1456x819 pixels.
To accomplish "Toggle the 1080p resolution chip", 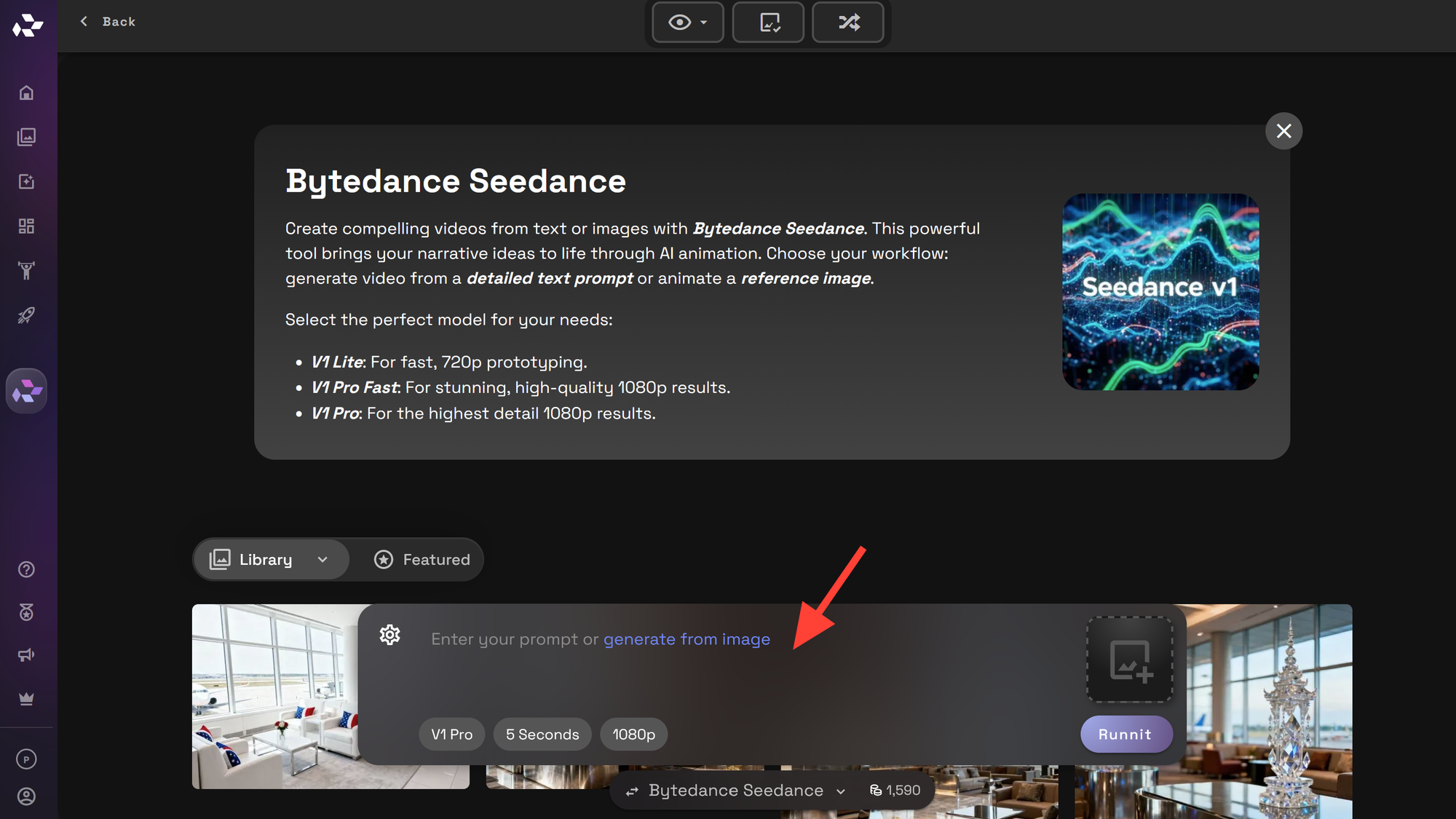I will (633, 735).
